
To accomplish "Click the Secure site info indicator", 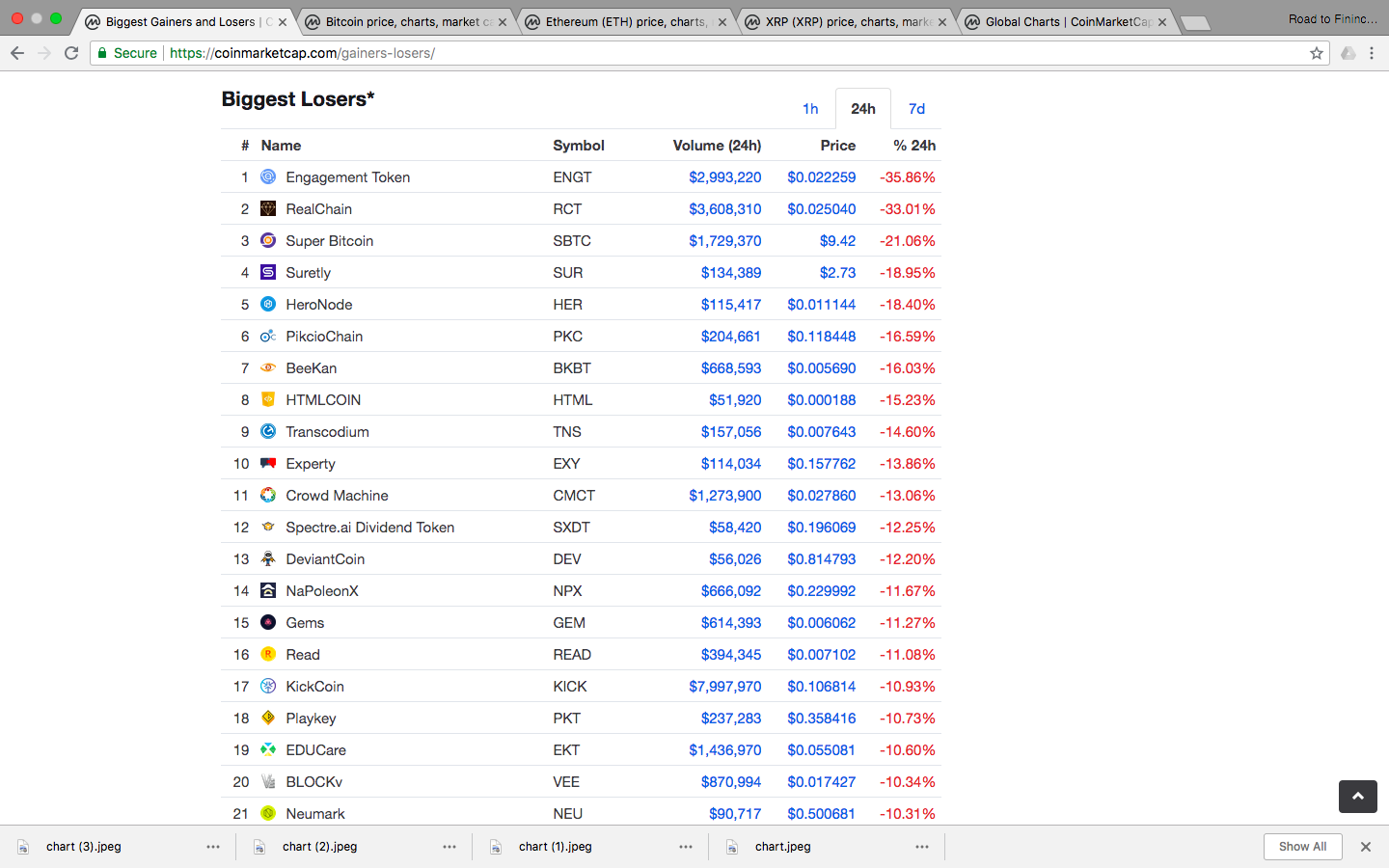I will coord(127,53).
